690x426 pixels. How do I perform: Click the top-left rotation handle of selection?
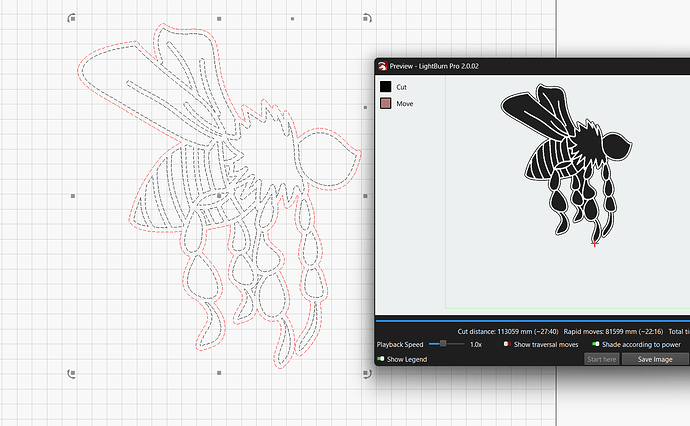click(x=70, y=18)
